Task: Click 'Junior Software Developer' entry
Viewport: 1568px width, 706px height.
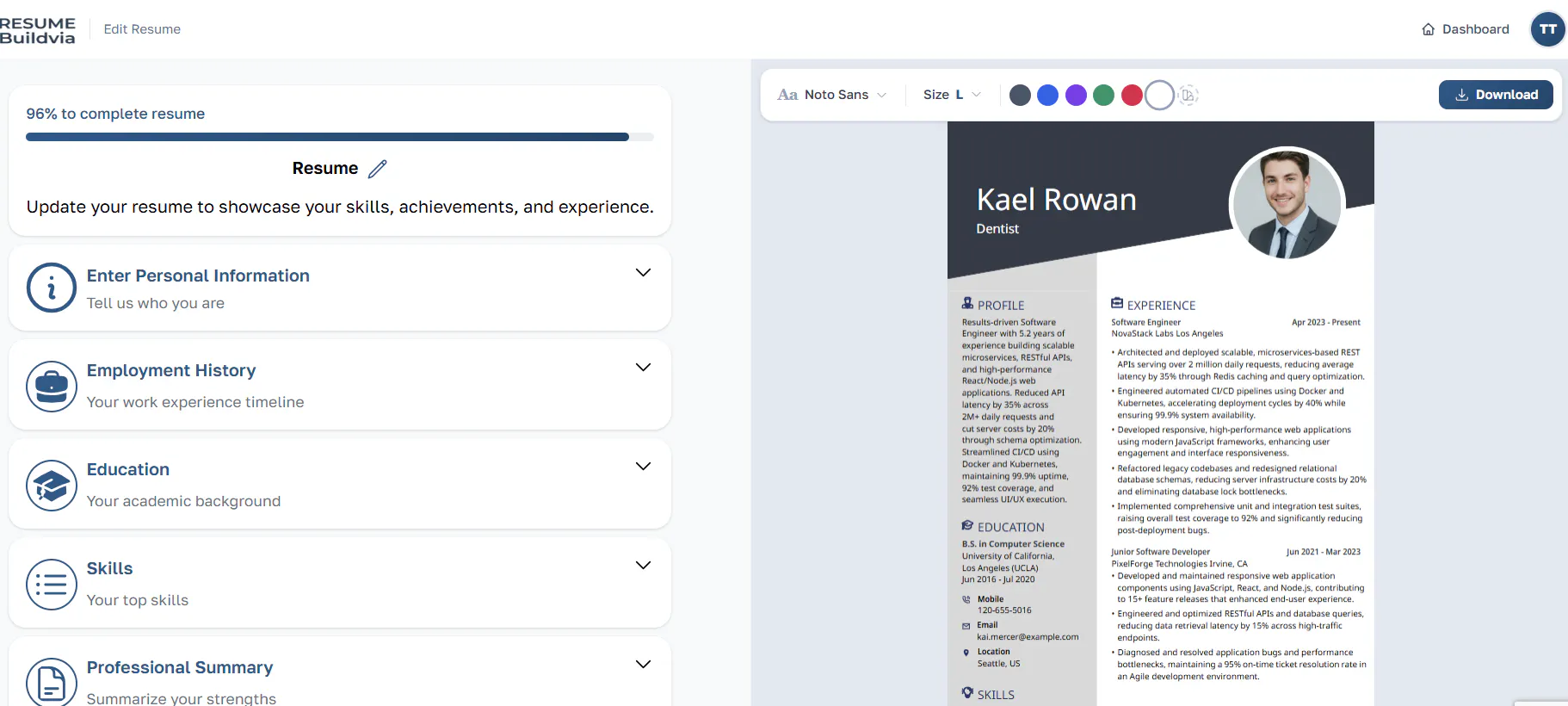Action: 1160,552
